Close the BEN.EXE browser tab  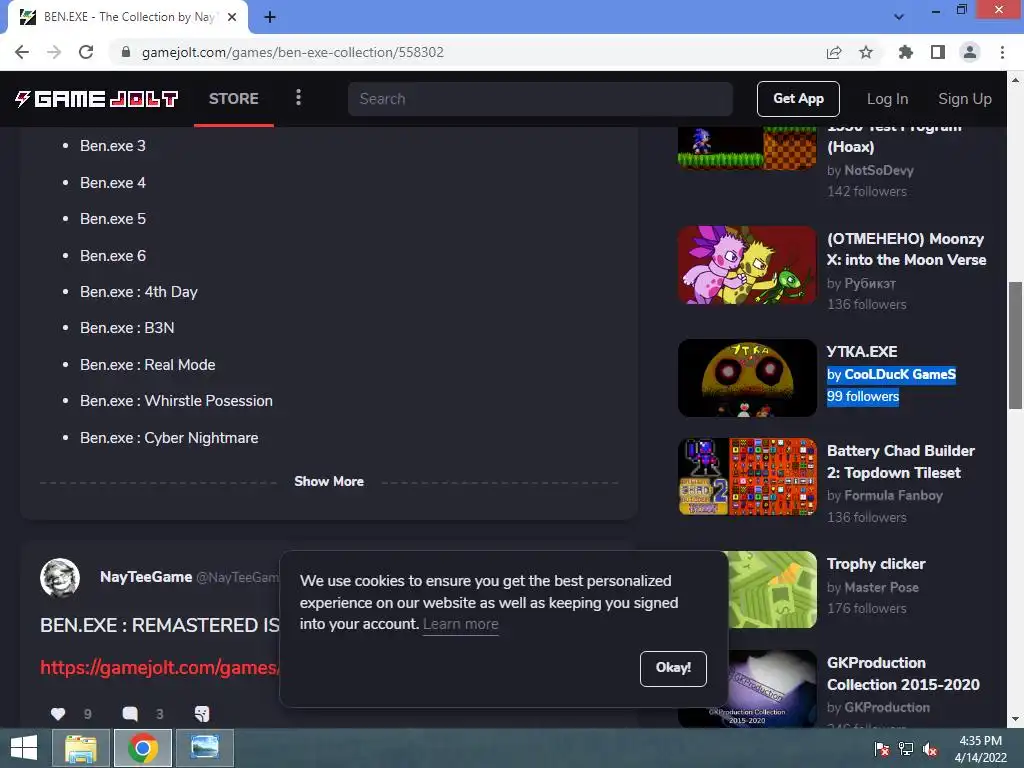click(x=232, y=17)
